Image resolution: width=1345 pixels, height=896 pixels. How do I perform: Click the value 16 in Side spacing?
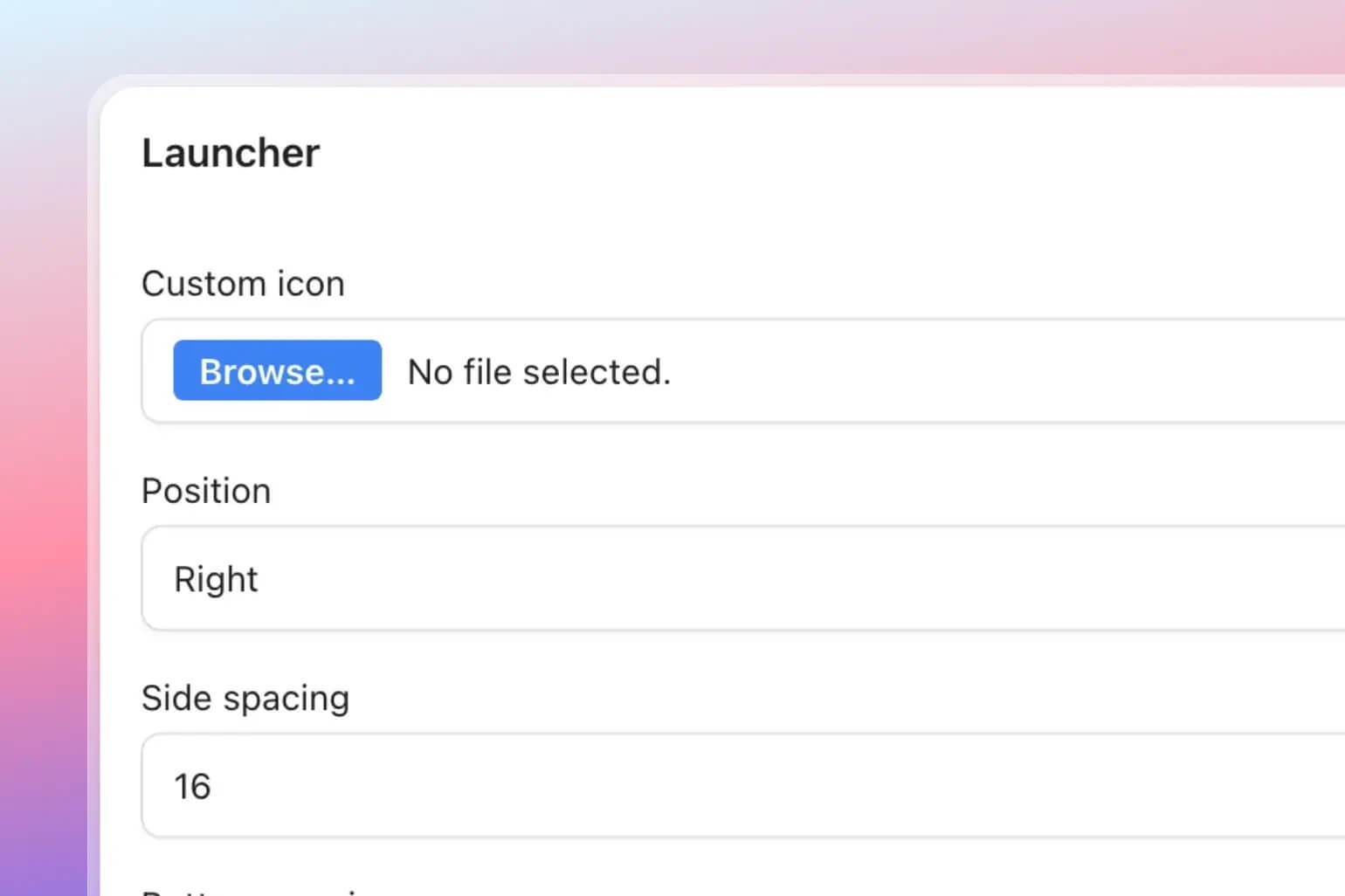click(x=192, y=786)
